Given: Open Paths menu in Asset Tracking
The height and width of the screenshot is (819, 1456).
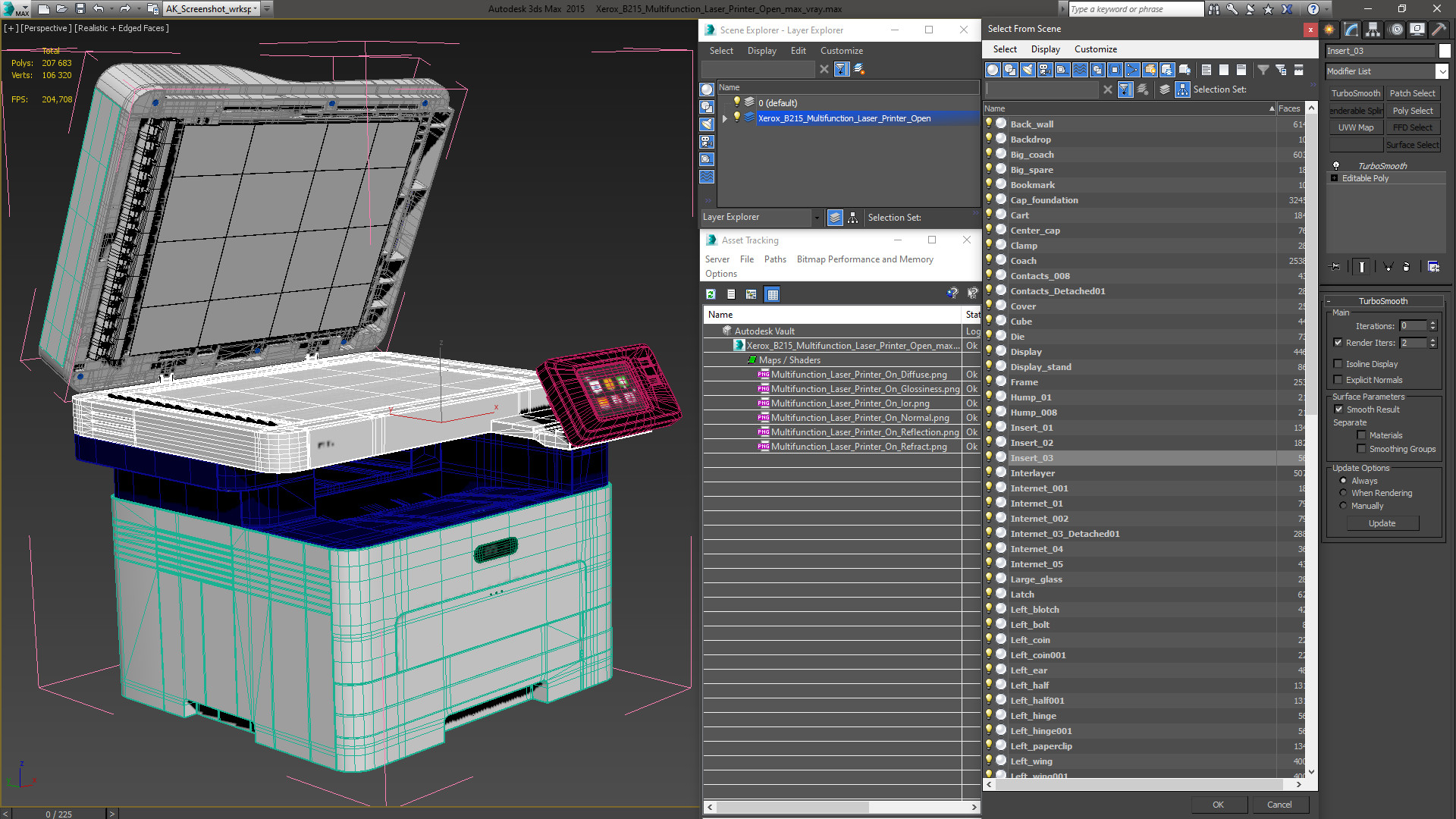Looking at the screenshot, I should click(775, 259).
